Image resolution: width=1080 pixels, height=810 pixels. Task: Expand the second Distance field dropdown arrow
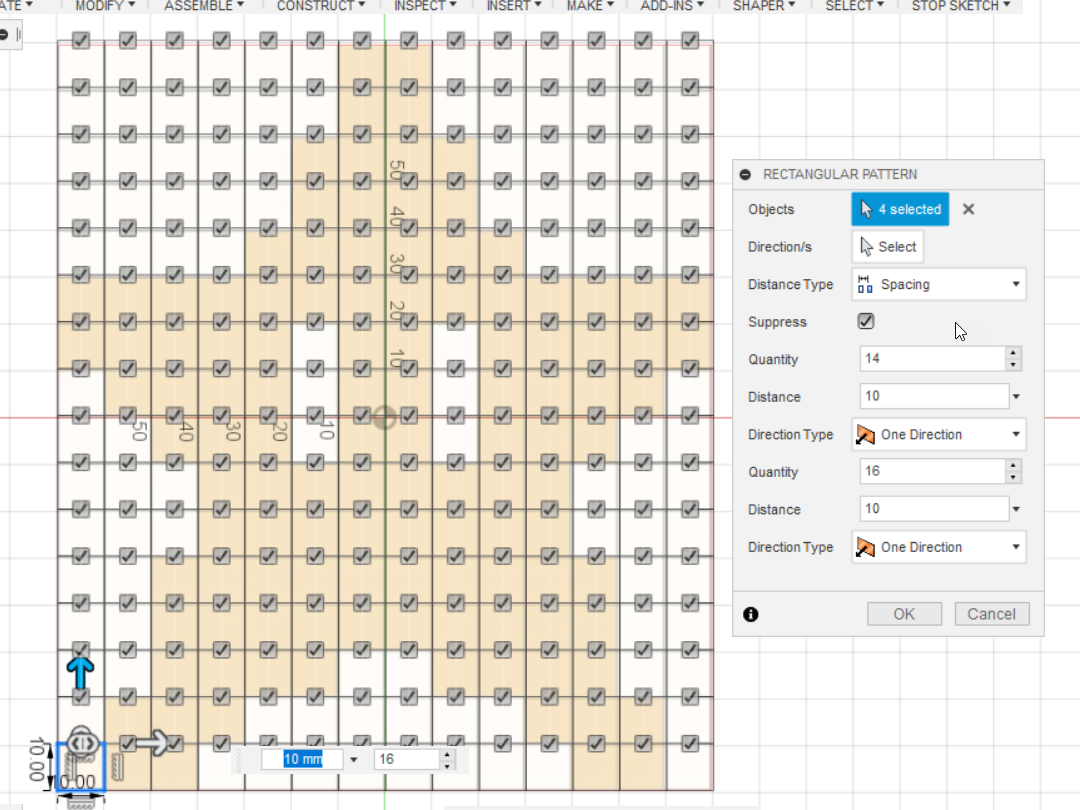(x=1016, y=509)
